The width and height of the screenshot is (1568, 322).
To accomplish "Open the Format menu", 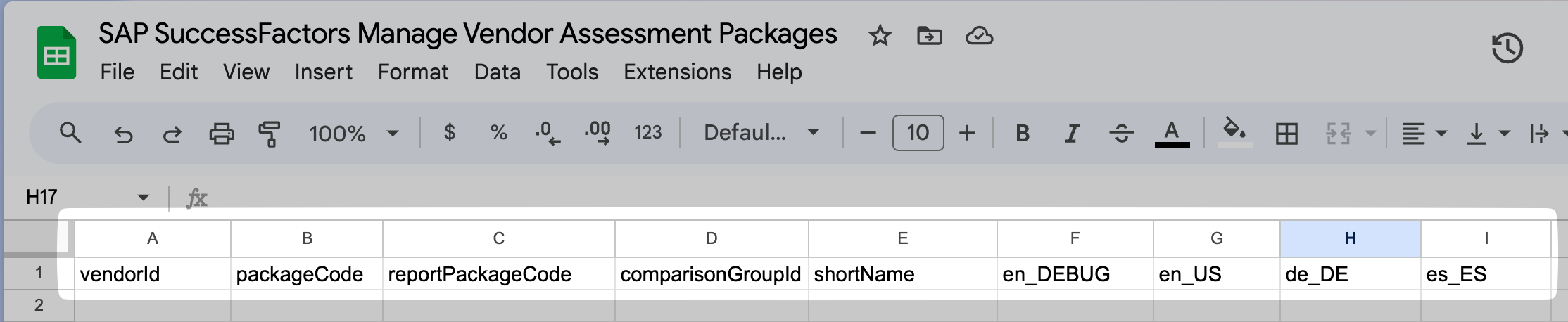I will (413, 72).
